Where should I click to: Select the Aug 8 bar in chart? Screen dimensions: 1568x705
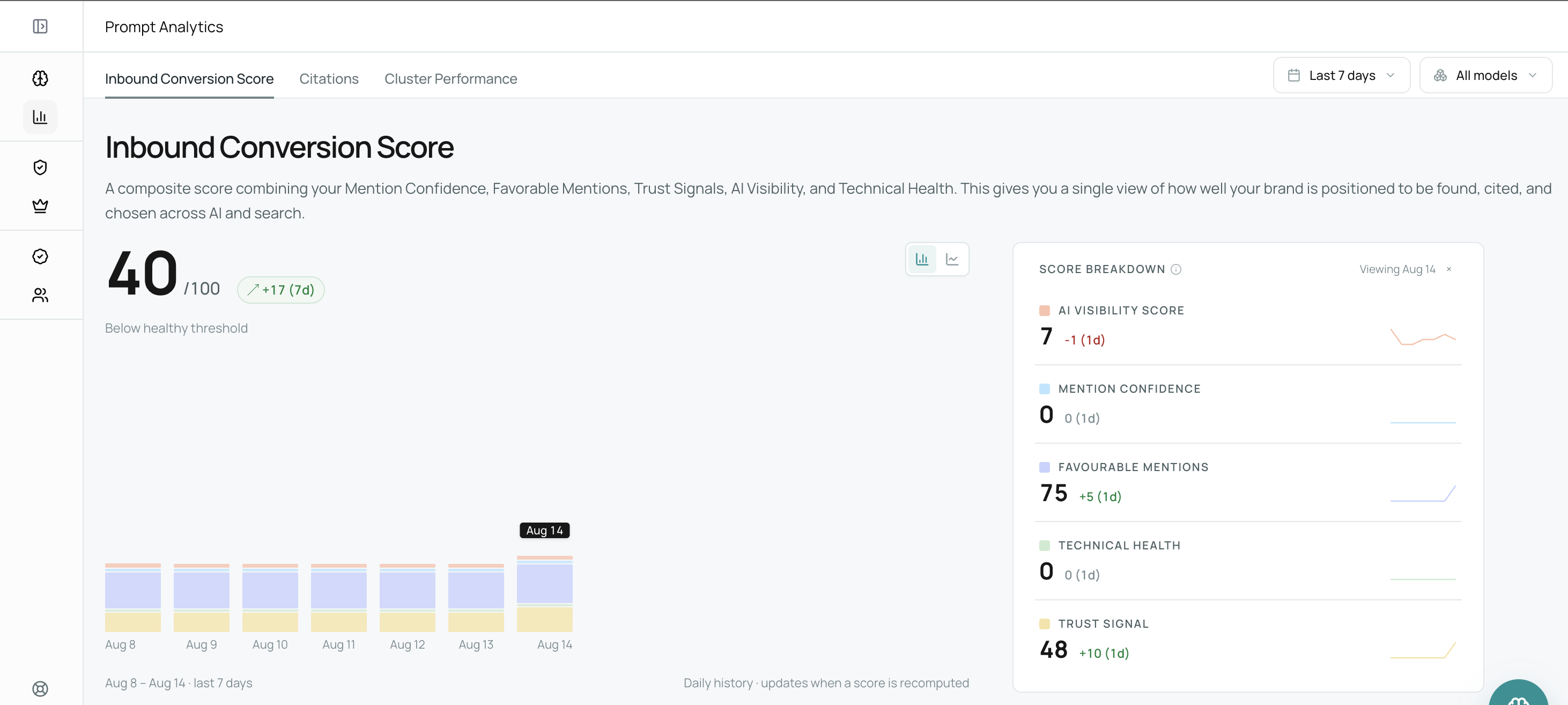coord(132,597)
